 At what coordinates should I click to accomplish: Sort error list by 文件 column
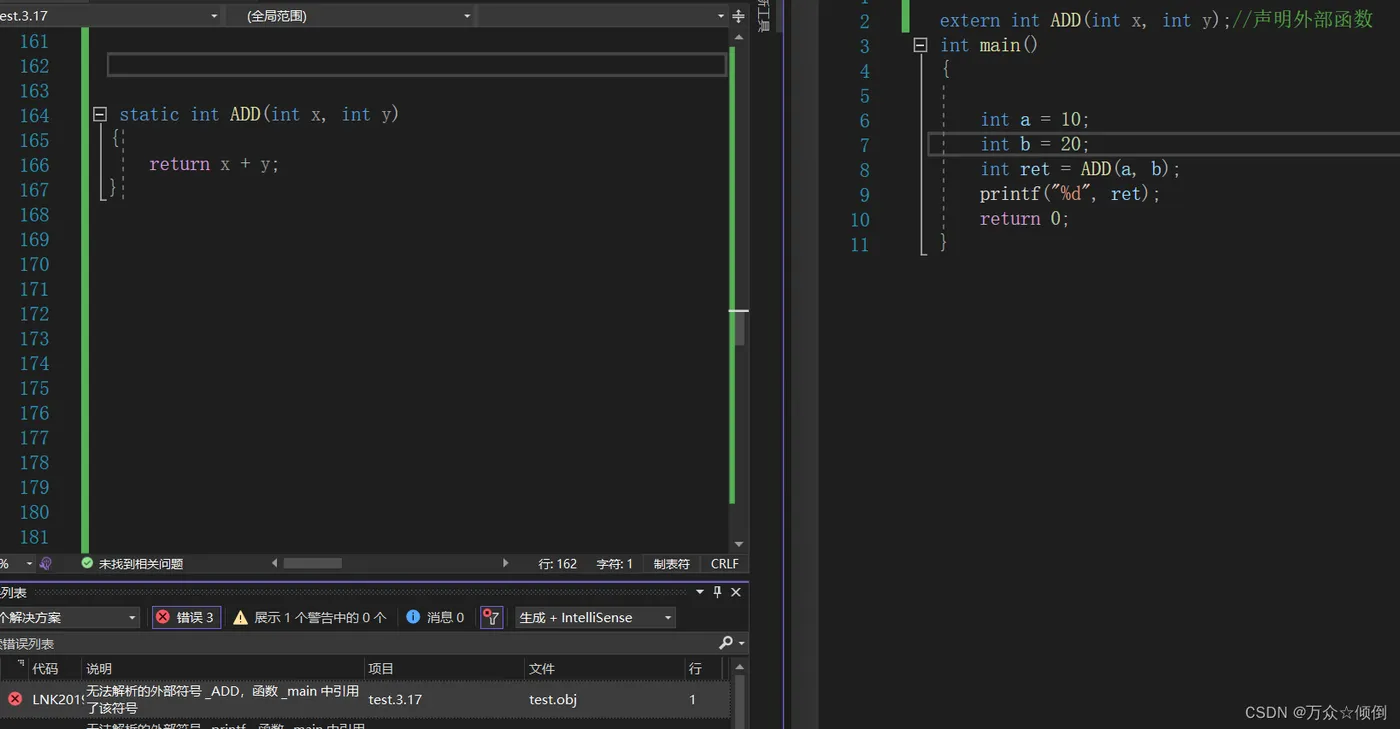click(604, 668)
